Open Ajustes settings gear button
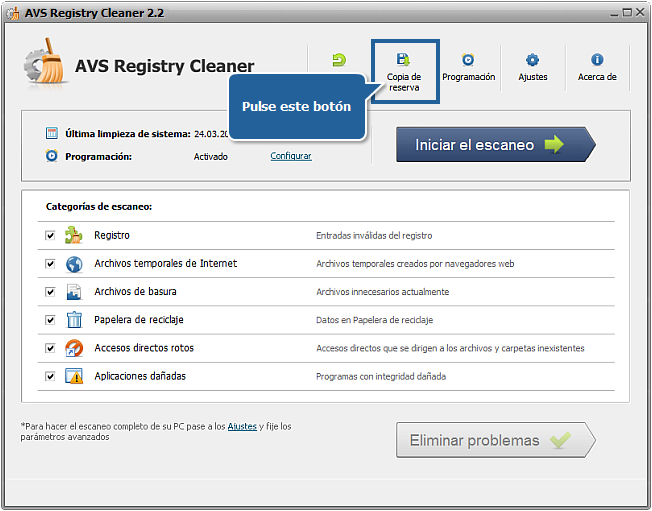The image size is (652, 511). [x=533, y=68]
